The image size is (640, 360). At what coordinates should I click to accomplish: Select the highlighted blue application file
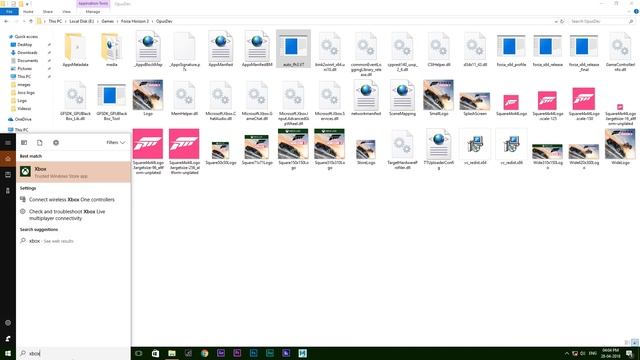(293, 49)
